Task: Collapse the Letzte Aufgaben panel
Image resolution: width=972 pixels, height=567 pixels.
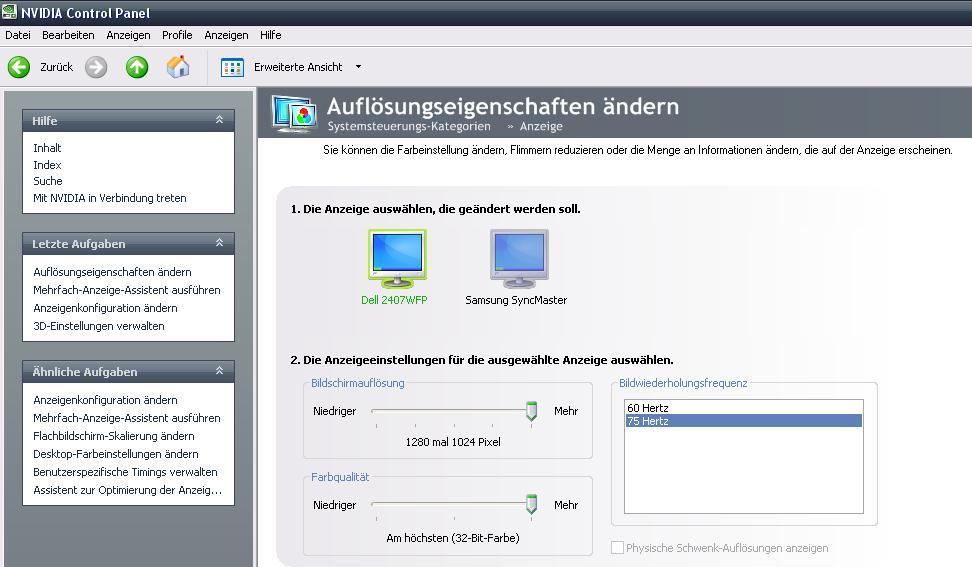Action: (x=219, y=243)
